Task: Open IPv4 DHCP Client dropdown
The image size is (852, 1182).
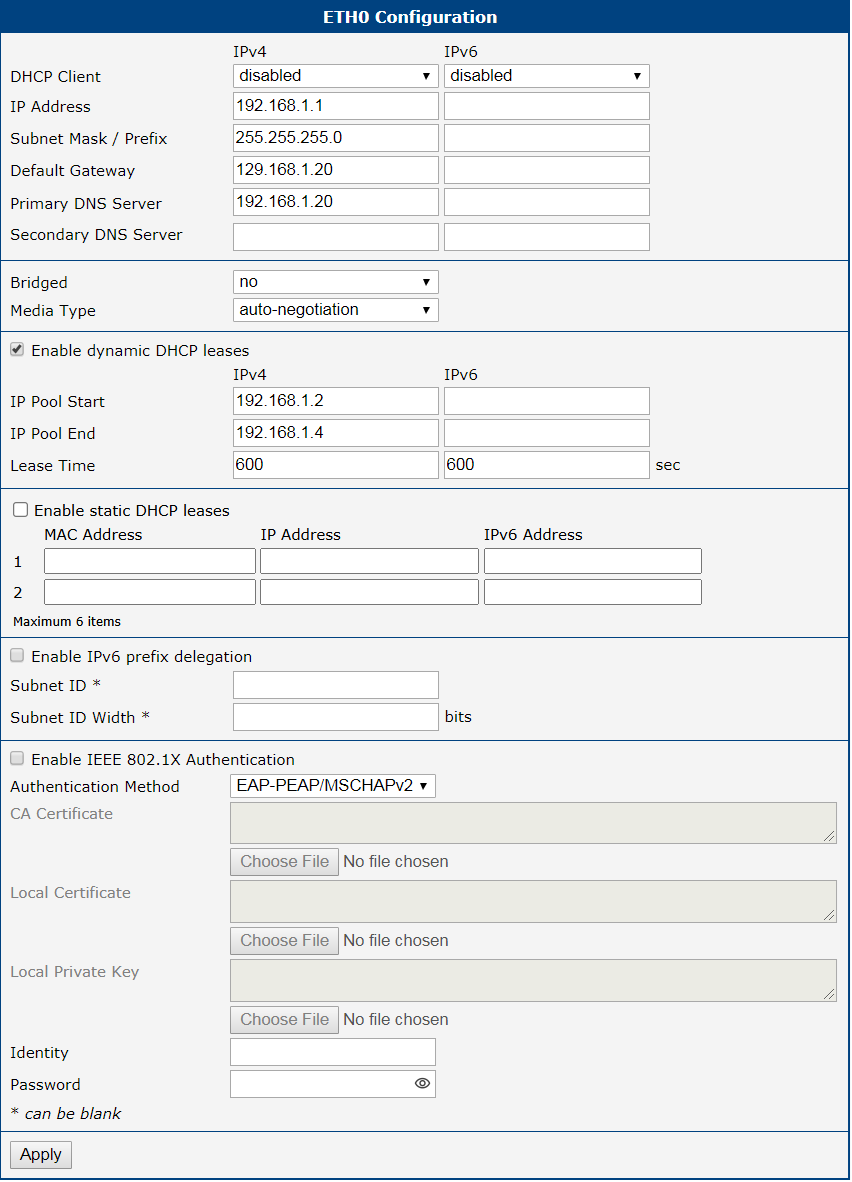Action: tap(336, 75)
